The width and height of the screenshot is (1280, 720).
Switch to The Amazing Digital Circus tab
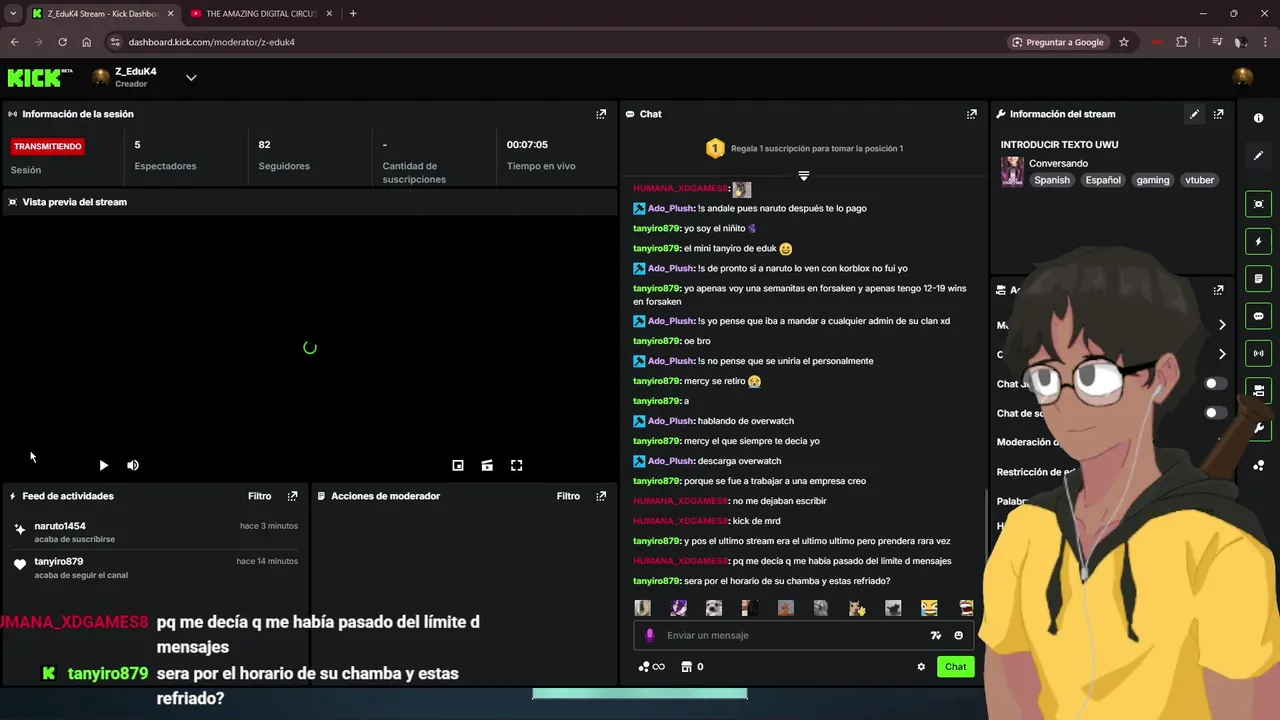(x=260, y=14)
